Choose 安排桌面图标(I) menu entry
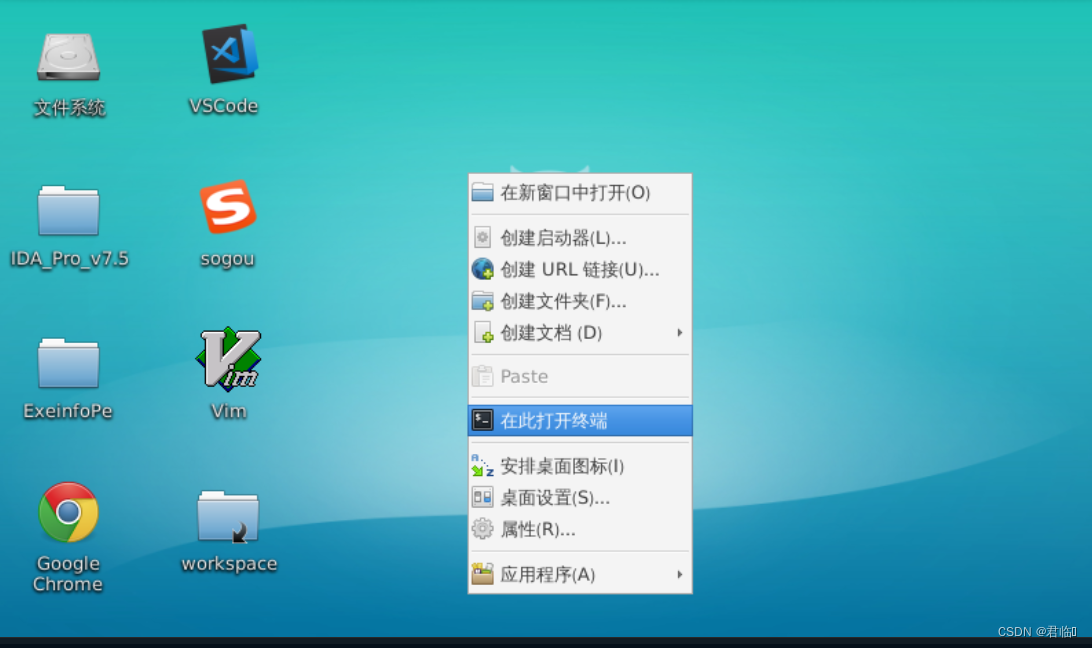The image size is (1092, 648). pyautogui.click(x=580, y=465)
